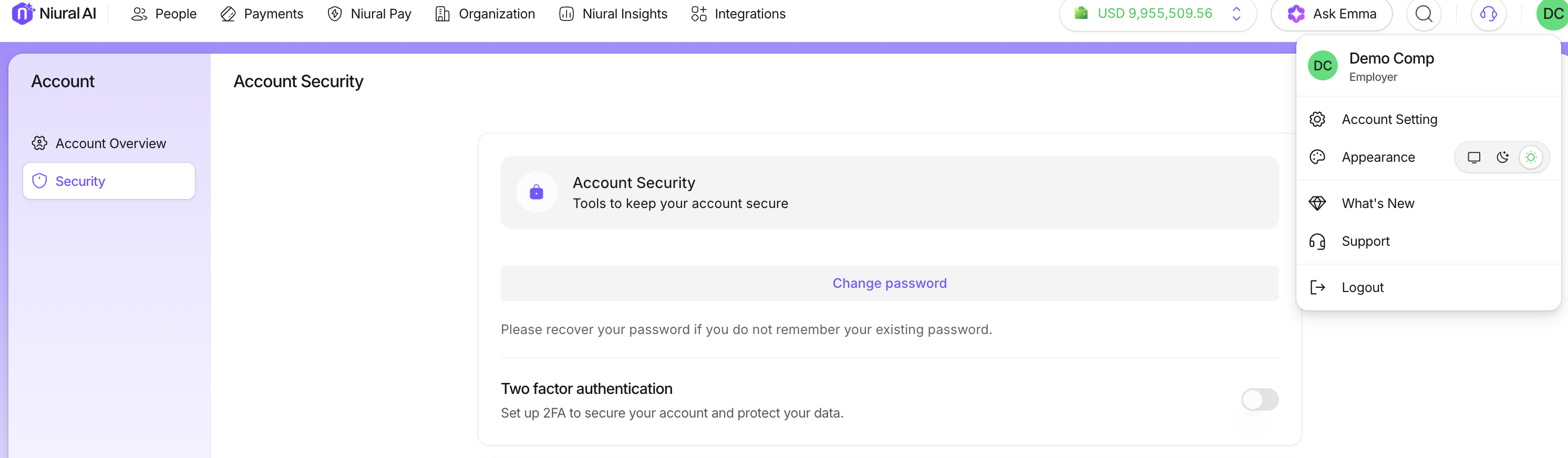Enable two factor authentication switch
The width and height of the screenshot is (1568, 458).
[x=1260, y=400]
